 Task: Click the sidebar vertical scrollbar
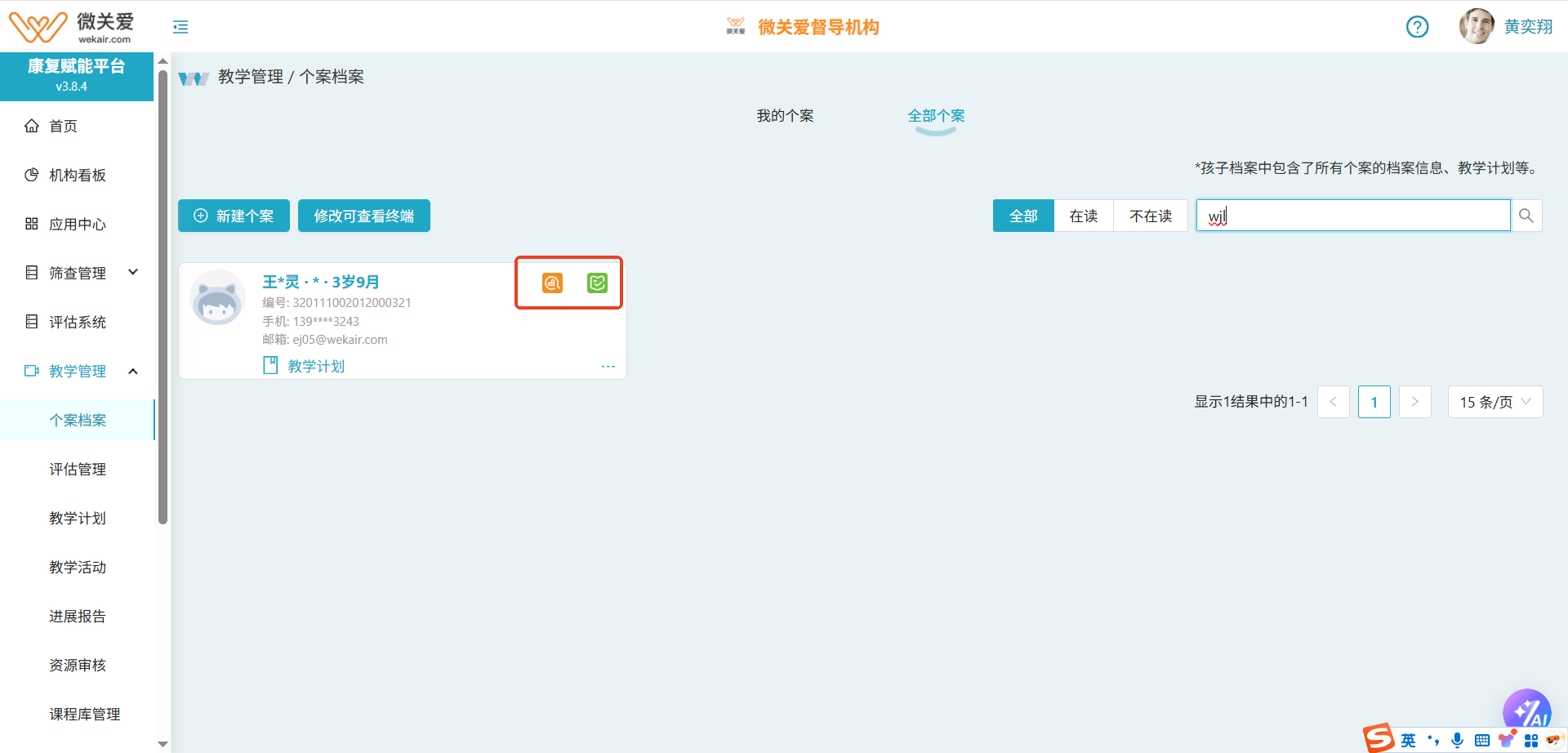click(x=163, y=294)
